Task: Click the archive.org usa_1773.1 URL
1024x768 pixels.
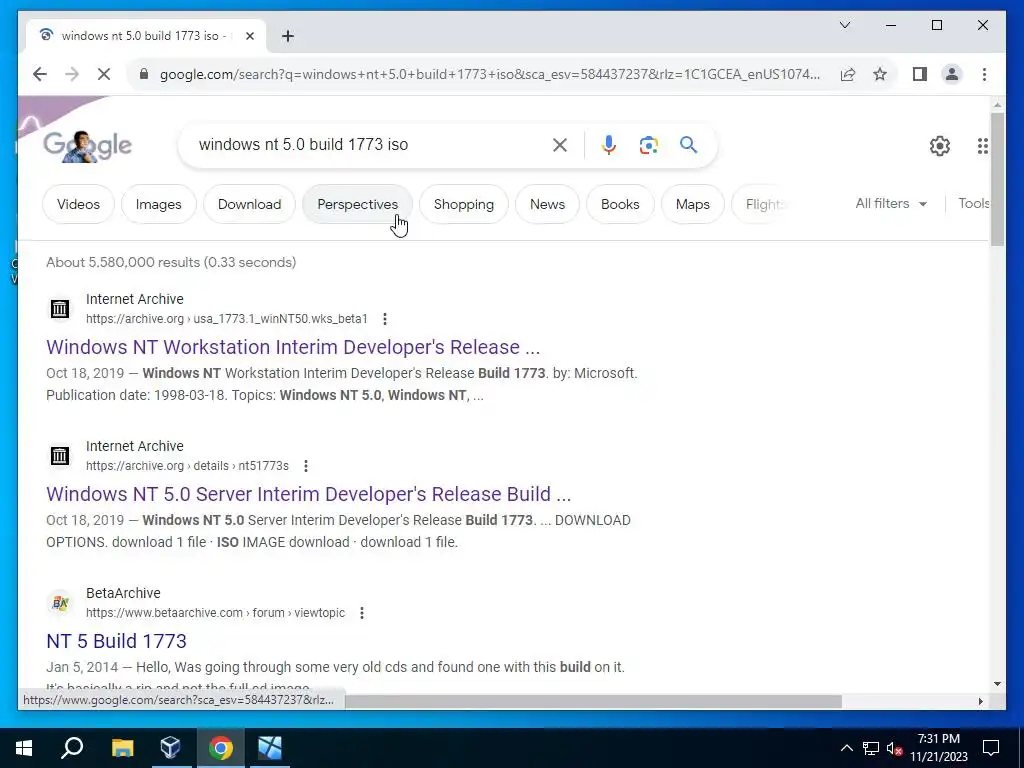Action: [227, 319]
